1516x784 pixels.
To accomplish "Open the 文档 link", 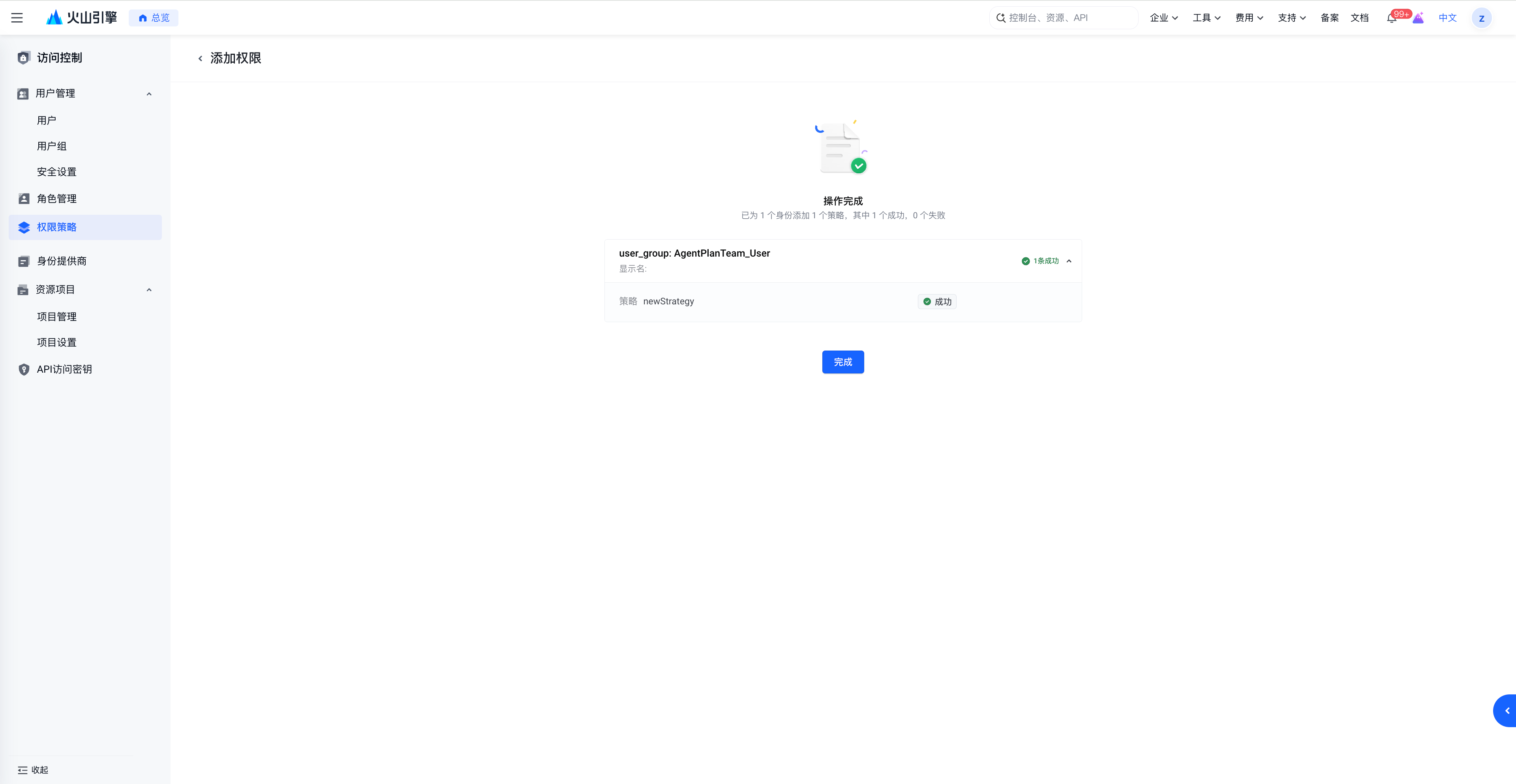I will (x=1359, y=18).
